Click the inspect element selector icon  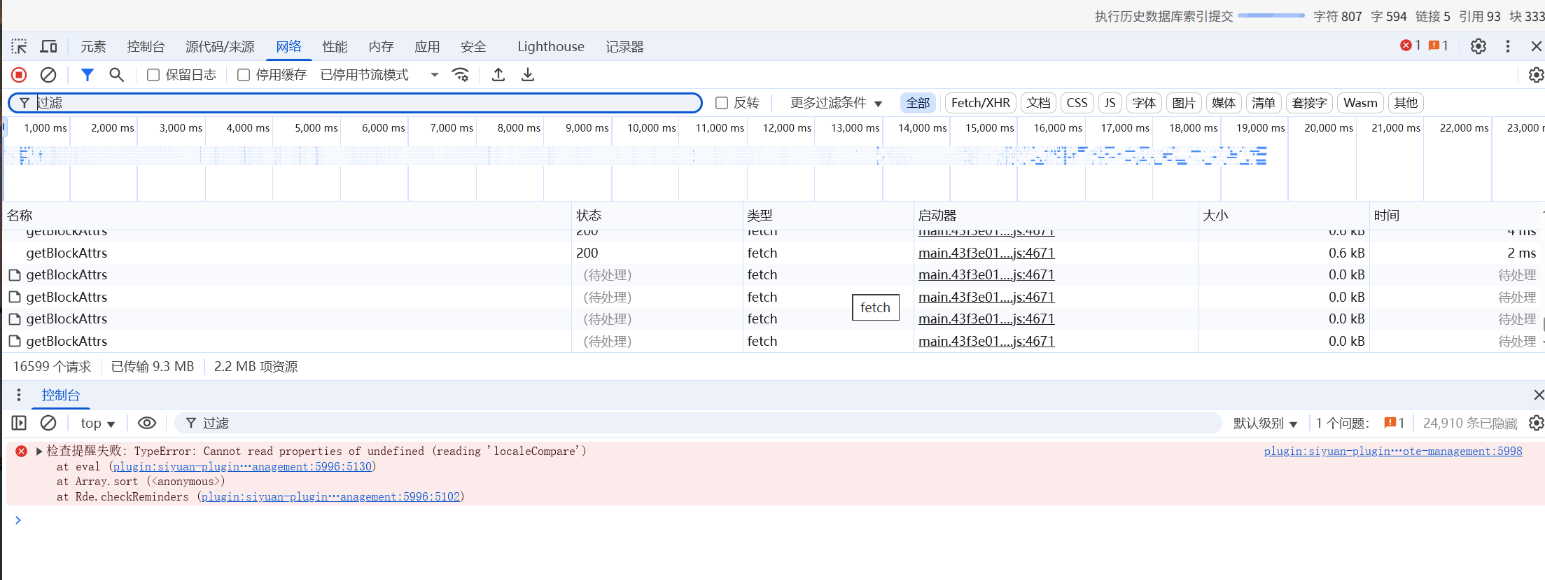pos(19,46)
